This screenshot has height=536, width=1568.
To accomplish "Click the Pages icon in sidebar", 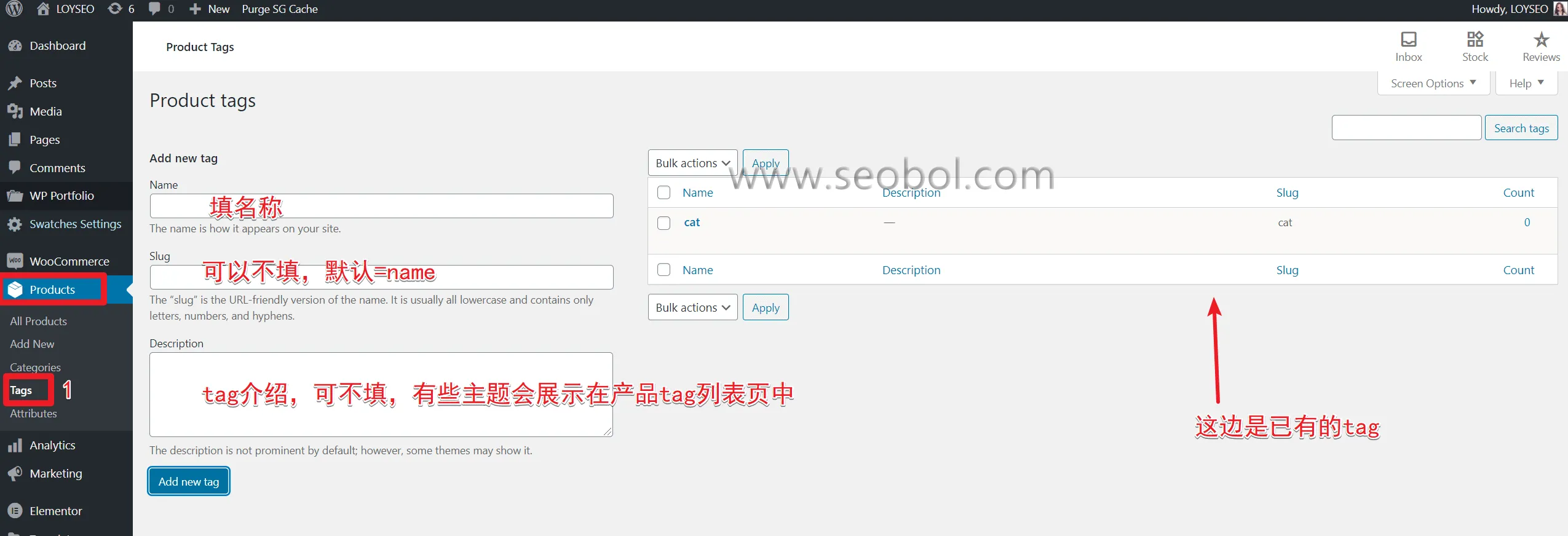I will click(15, 140).
